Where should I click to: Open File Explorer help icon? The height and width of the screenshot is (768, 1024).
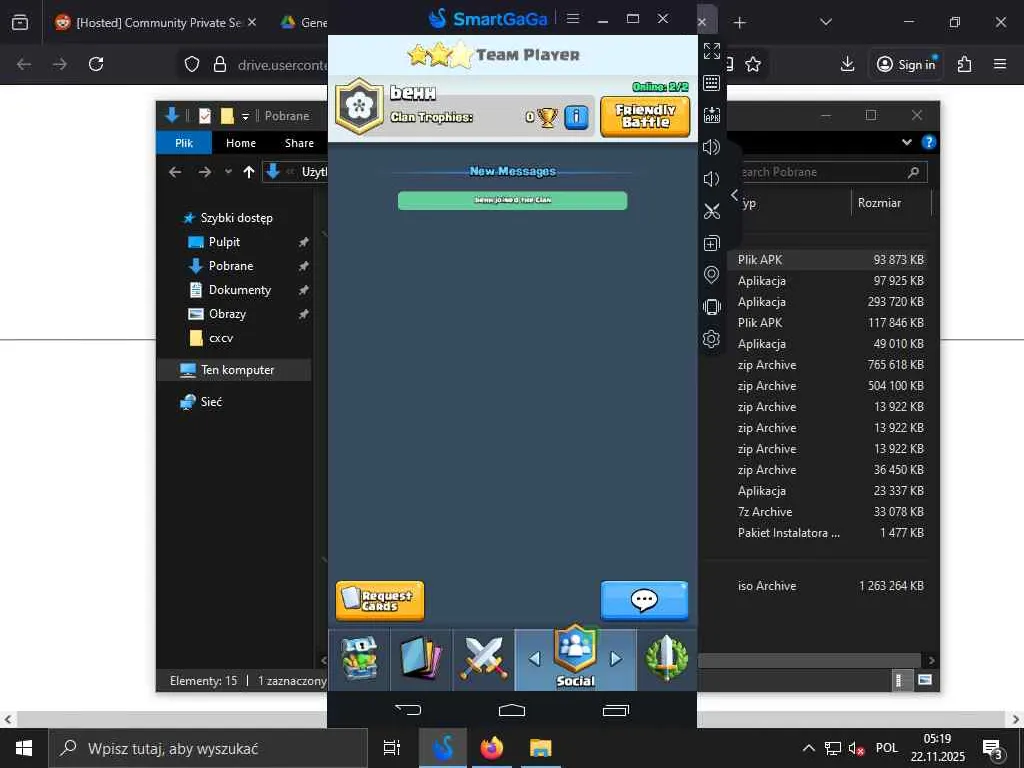point(929,142)
